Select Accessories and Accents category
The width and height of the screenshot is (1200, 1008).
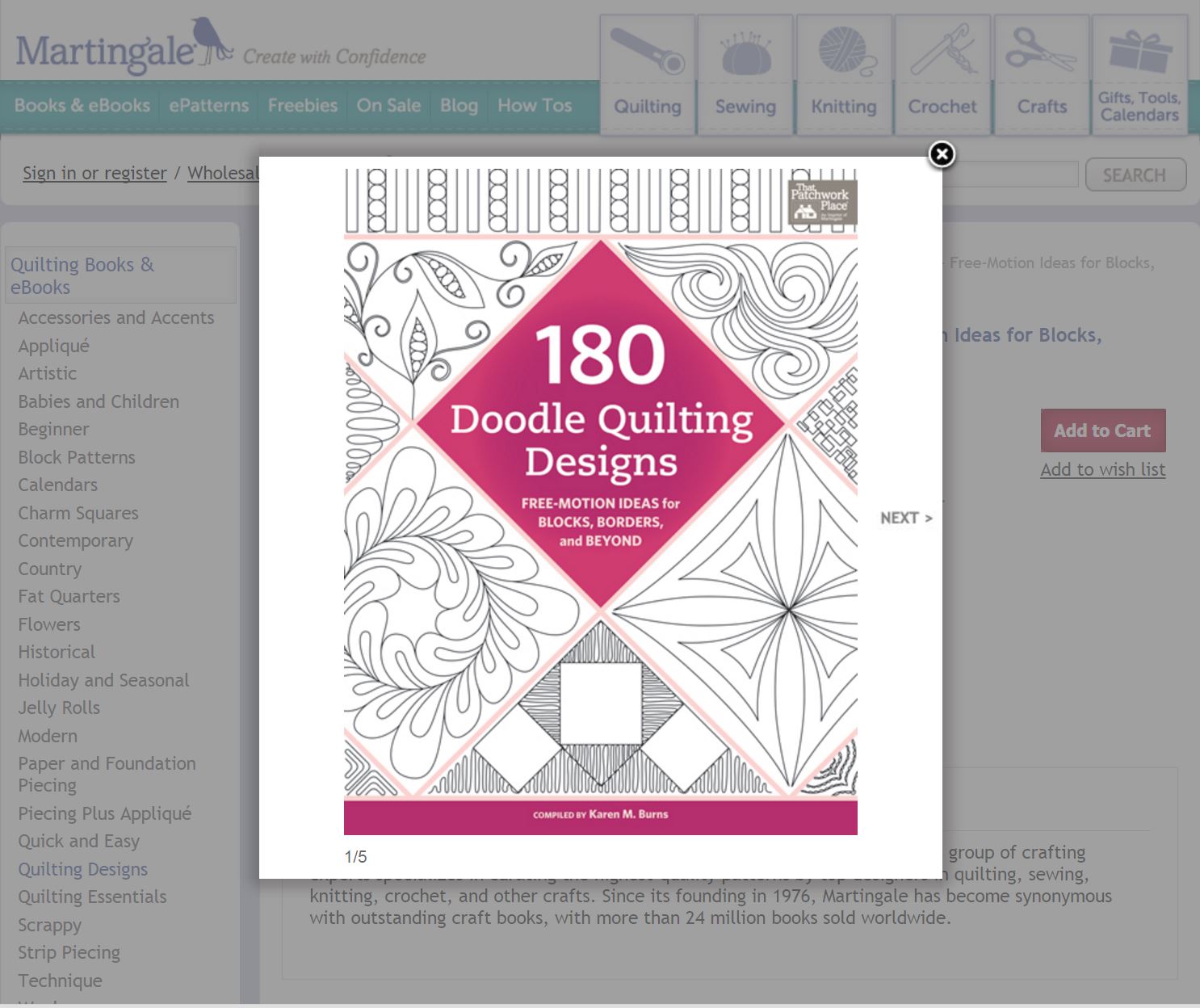coord(116,317)
